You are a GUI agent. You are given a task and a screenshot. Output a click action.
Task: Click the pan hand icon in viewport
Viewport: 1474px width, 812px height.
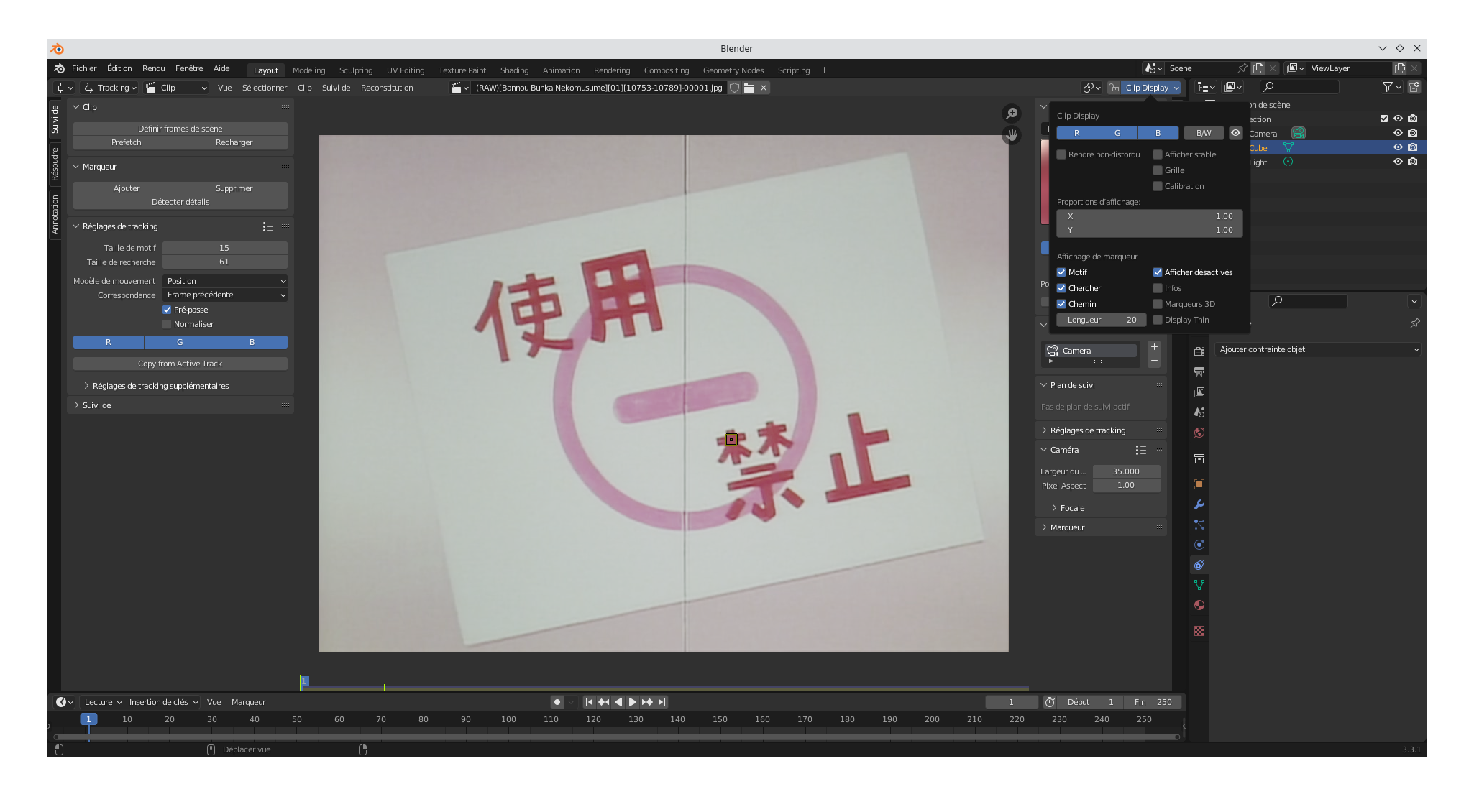(x=1012, y=134)
